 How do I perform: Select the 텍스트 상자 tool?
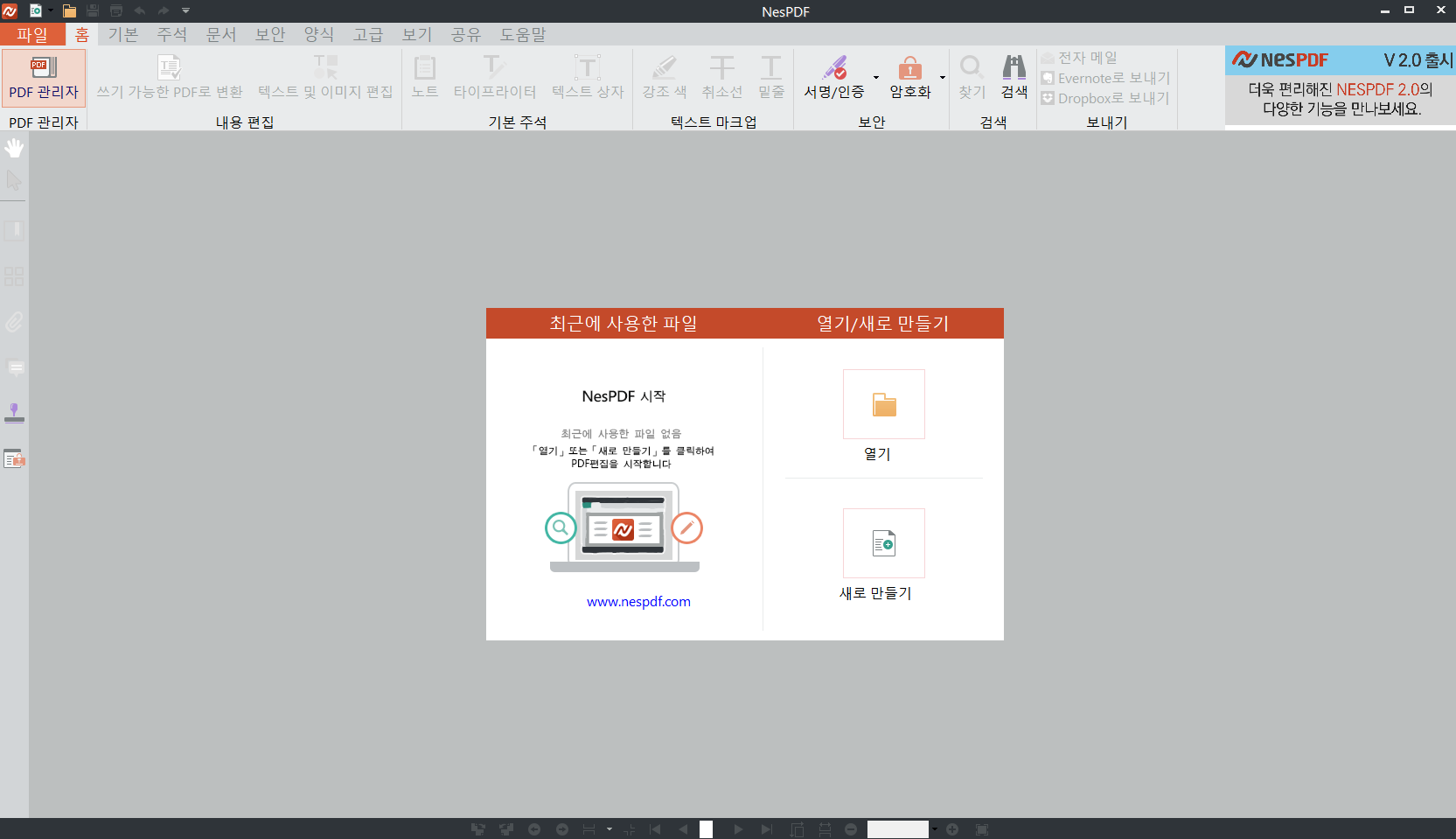tap(588, 78)
